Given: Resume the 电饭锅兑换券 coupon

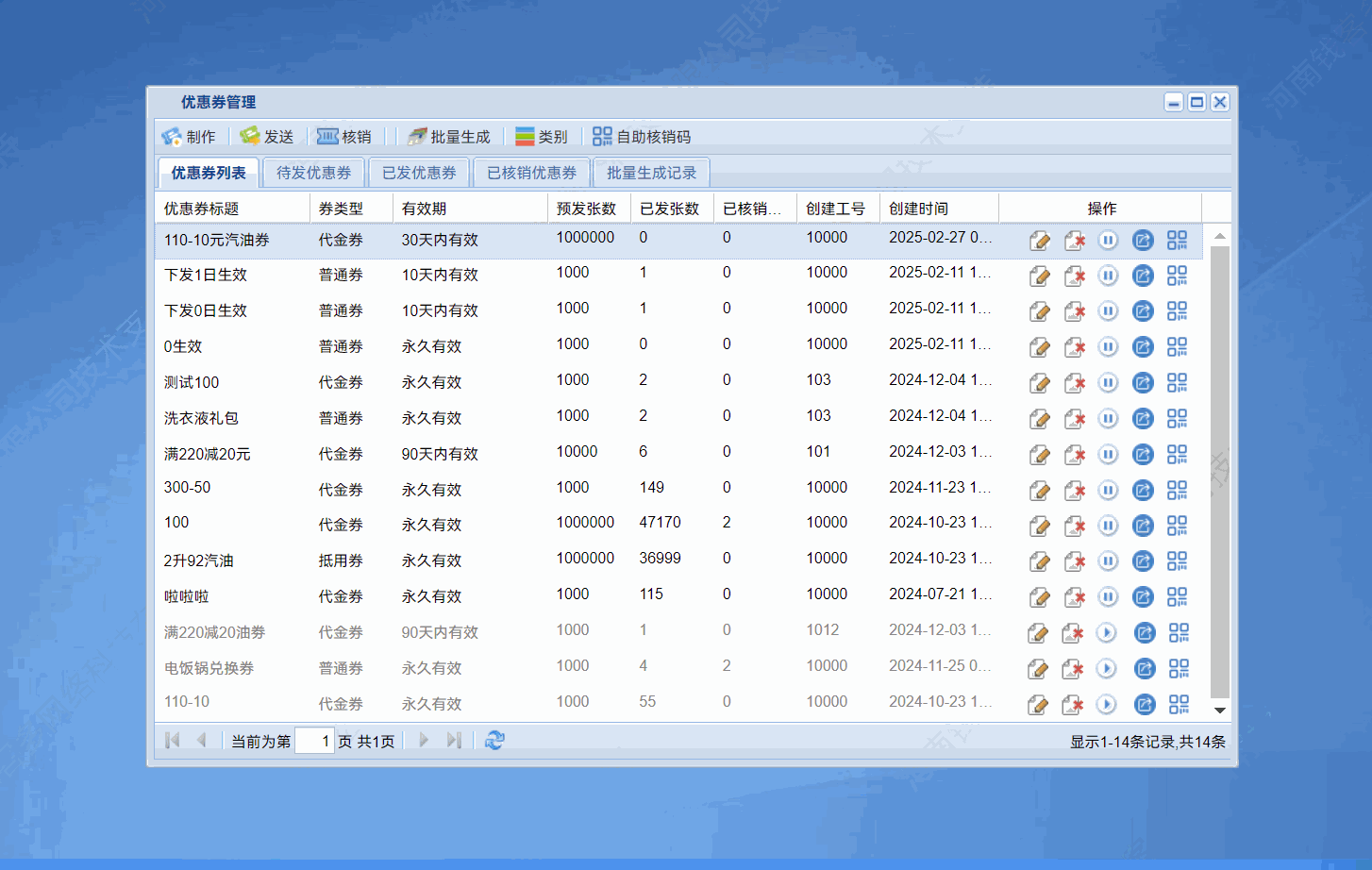Looking at the screenshot, I should pyautogui.click(x=1107, y=669).
